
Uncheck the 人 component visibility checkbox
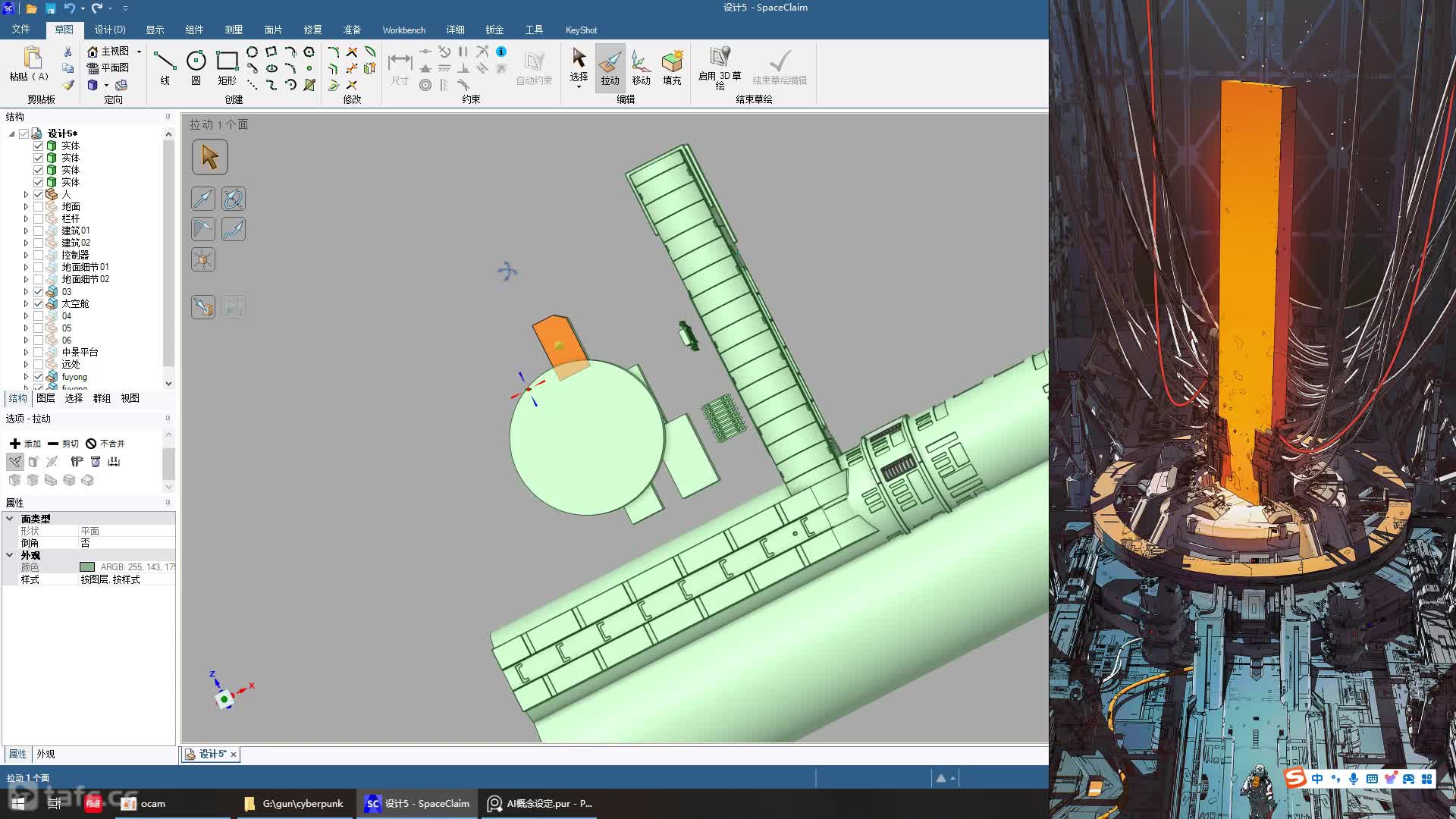(x=38, y=194)
